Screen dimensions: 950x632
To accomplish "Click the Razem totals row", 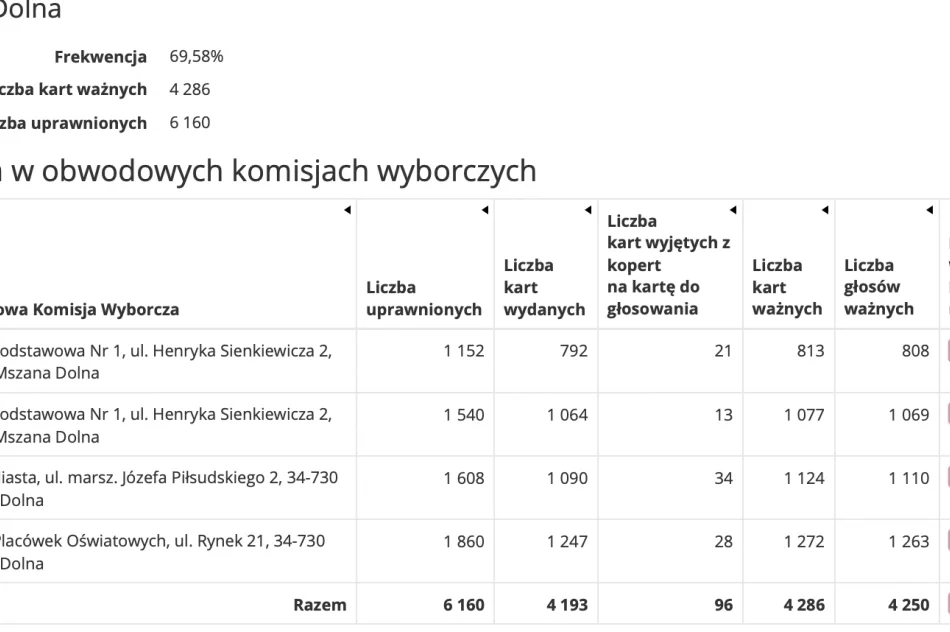I will click(x=320, y=605).
